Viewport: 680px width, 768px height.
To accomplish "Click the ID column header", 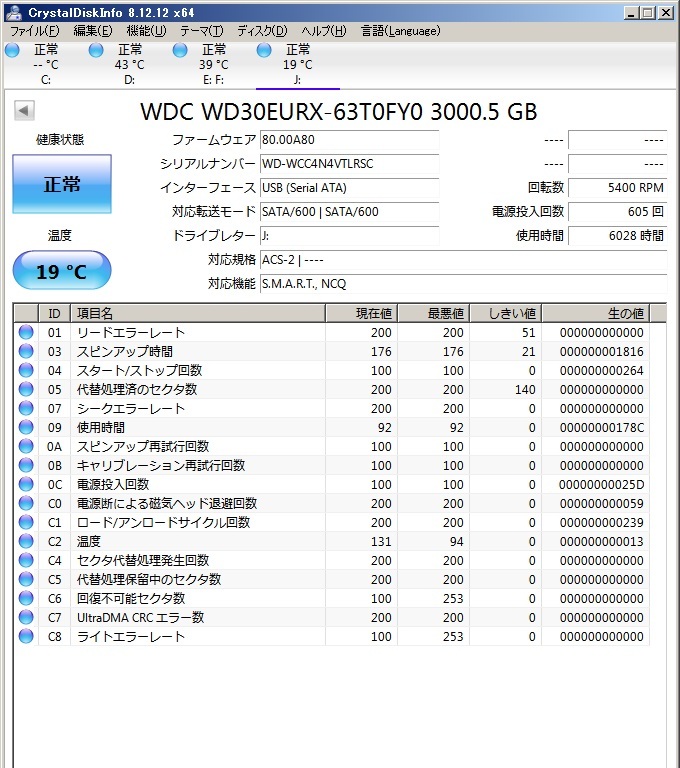I will 54,313.
